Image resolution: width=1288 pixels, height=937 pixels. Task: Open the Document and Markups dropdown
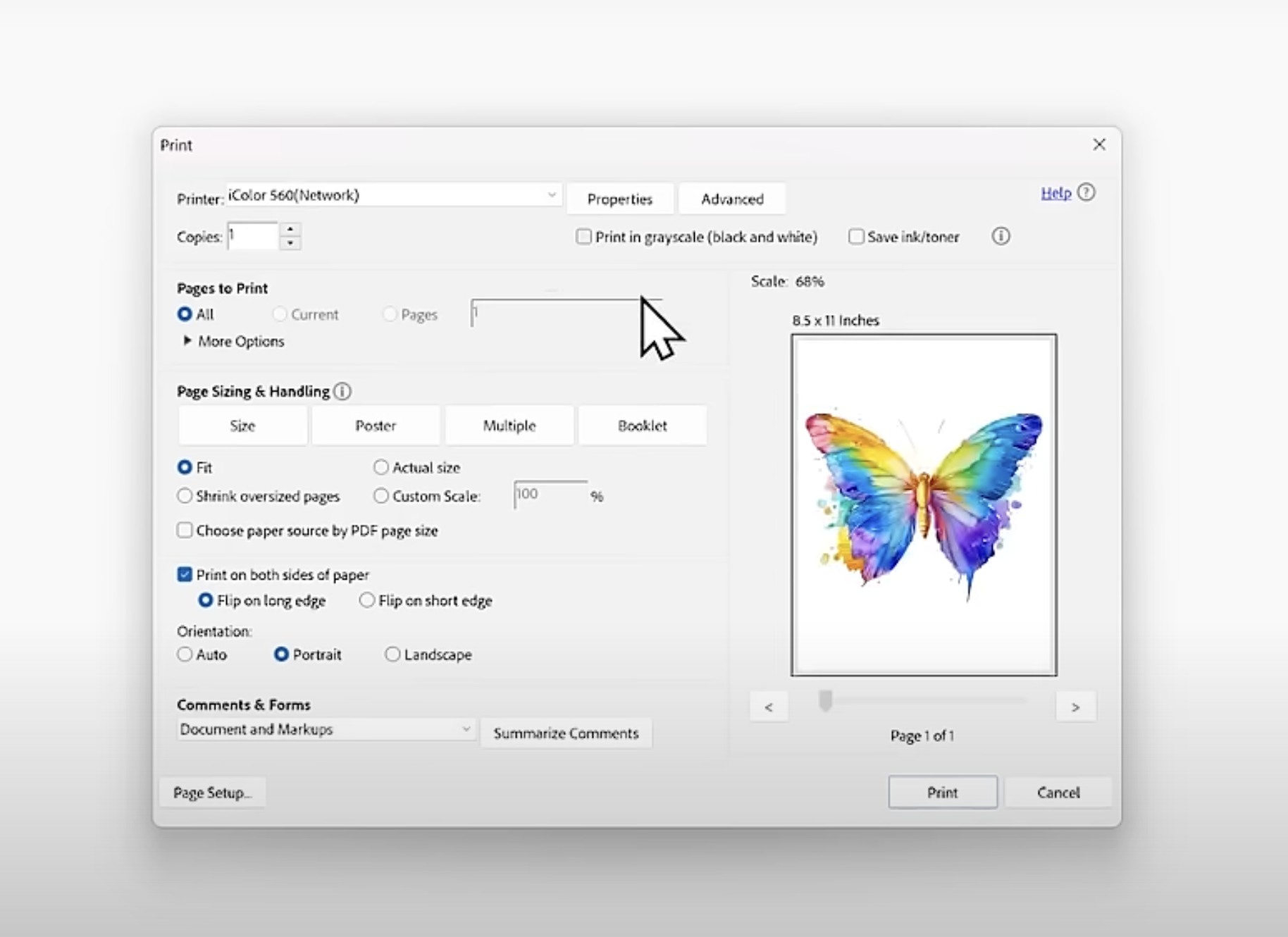point(326,729)
